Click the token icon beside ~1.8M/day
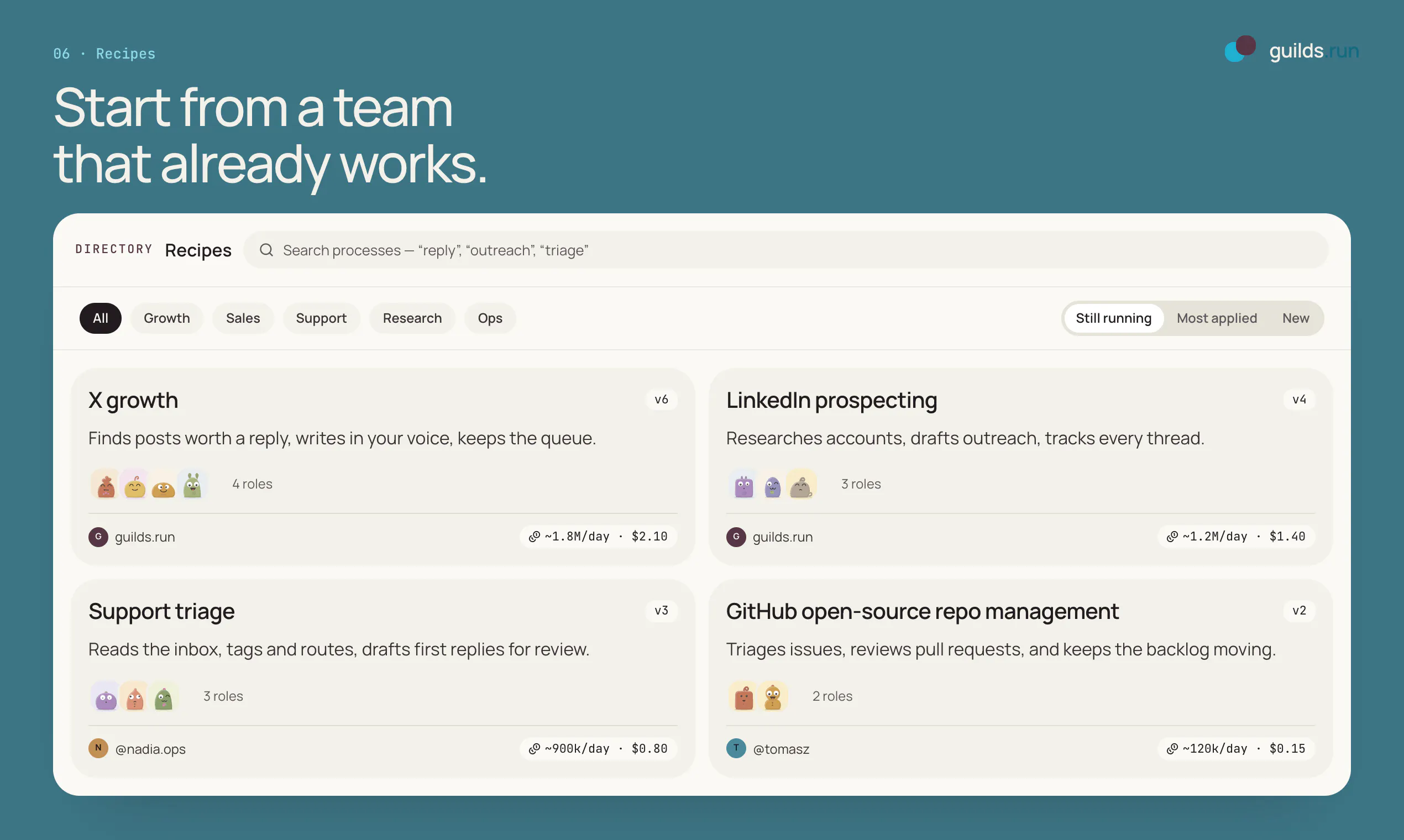 (x=534, y=537)
